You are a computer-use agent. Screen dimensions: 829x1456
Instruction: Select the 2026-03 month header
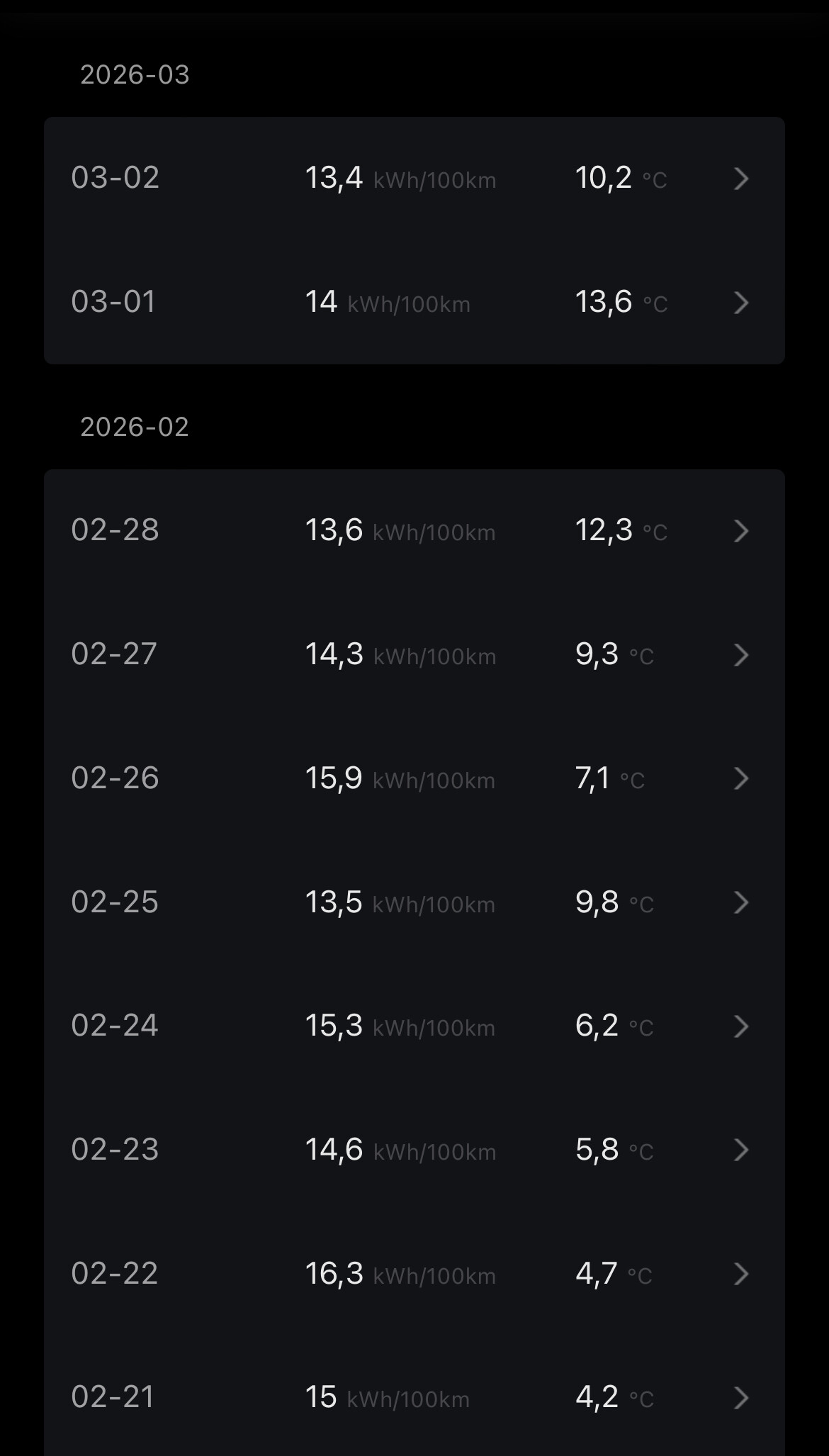135,75
